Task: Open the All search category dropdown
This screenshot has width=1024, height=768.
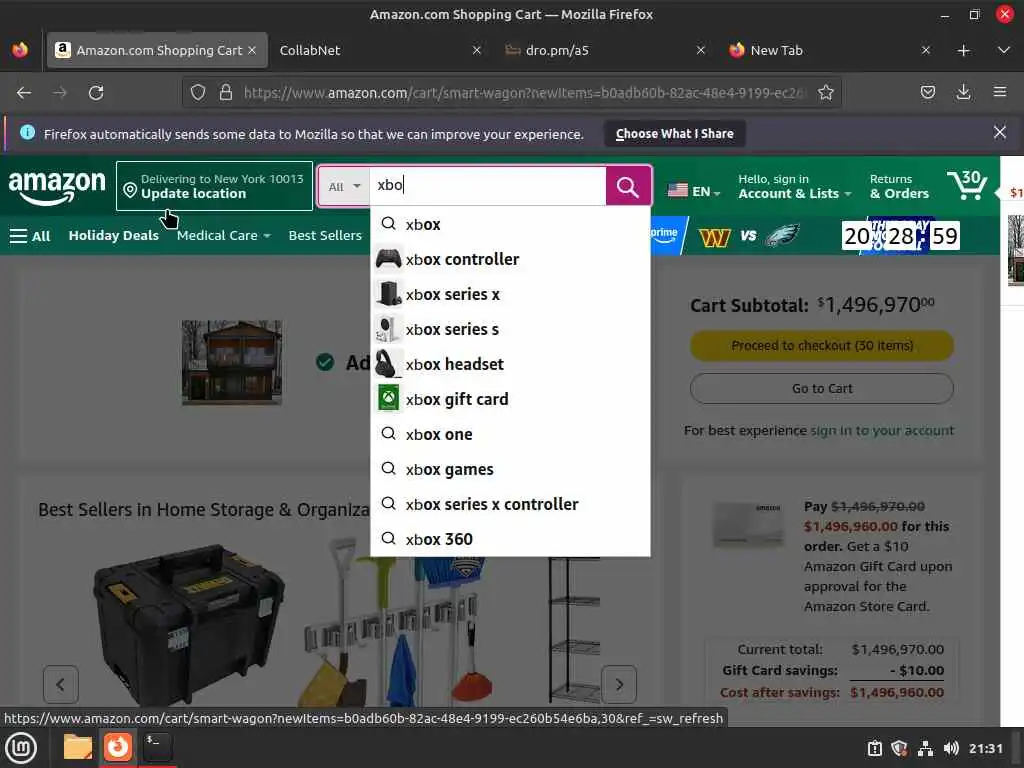Action: pos(344,187)
